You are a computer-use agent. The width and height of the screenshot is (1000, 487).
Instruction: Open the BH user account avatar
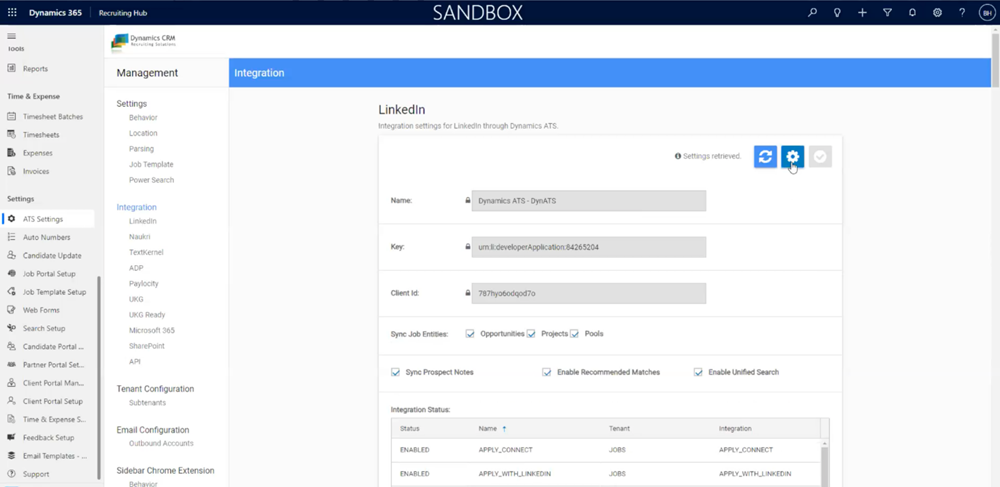986,13
